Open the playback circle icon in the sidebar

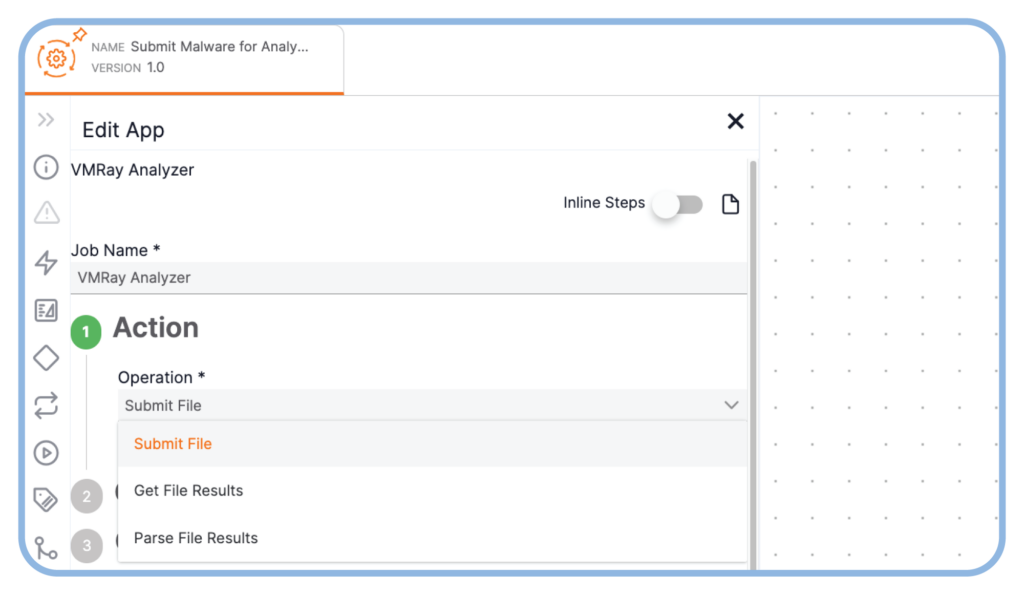46,453
